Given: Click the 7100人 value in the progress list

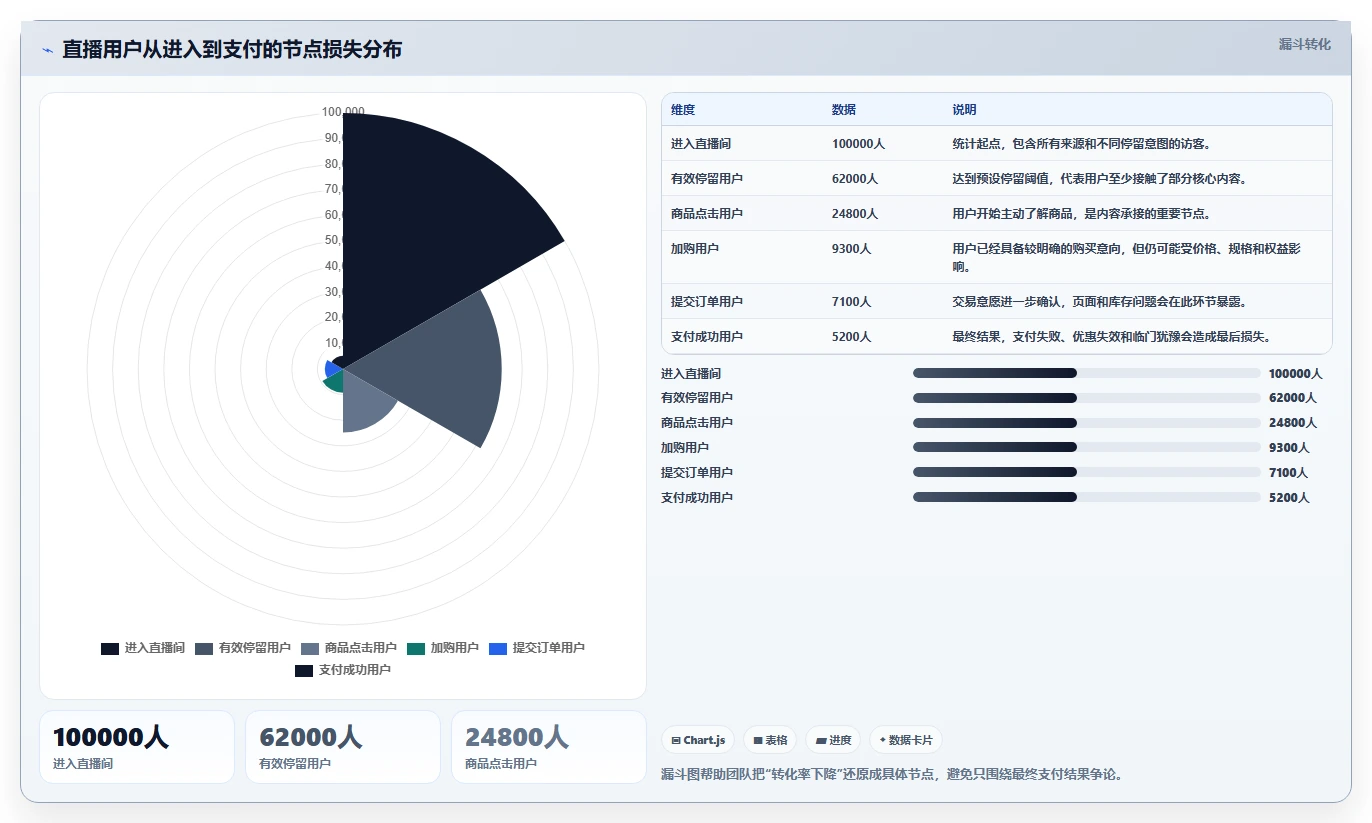Looking at the screenshot, I should tap(1289, 473).
